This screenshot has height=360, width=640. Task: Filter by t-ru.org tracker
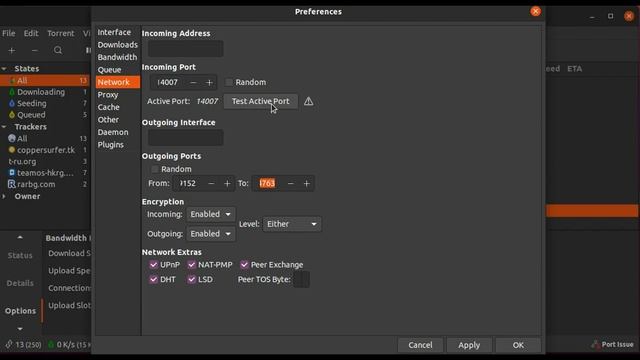(22, 162)
